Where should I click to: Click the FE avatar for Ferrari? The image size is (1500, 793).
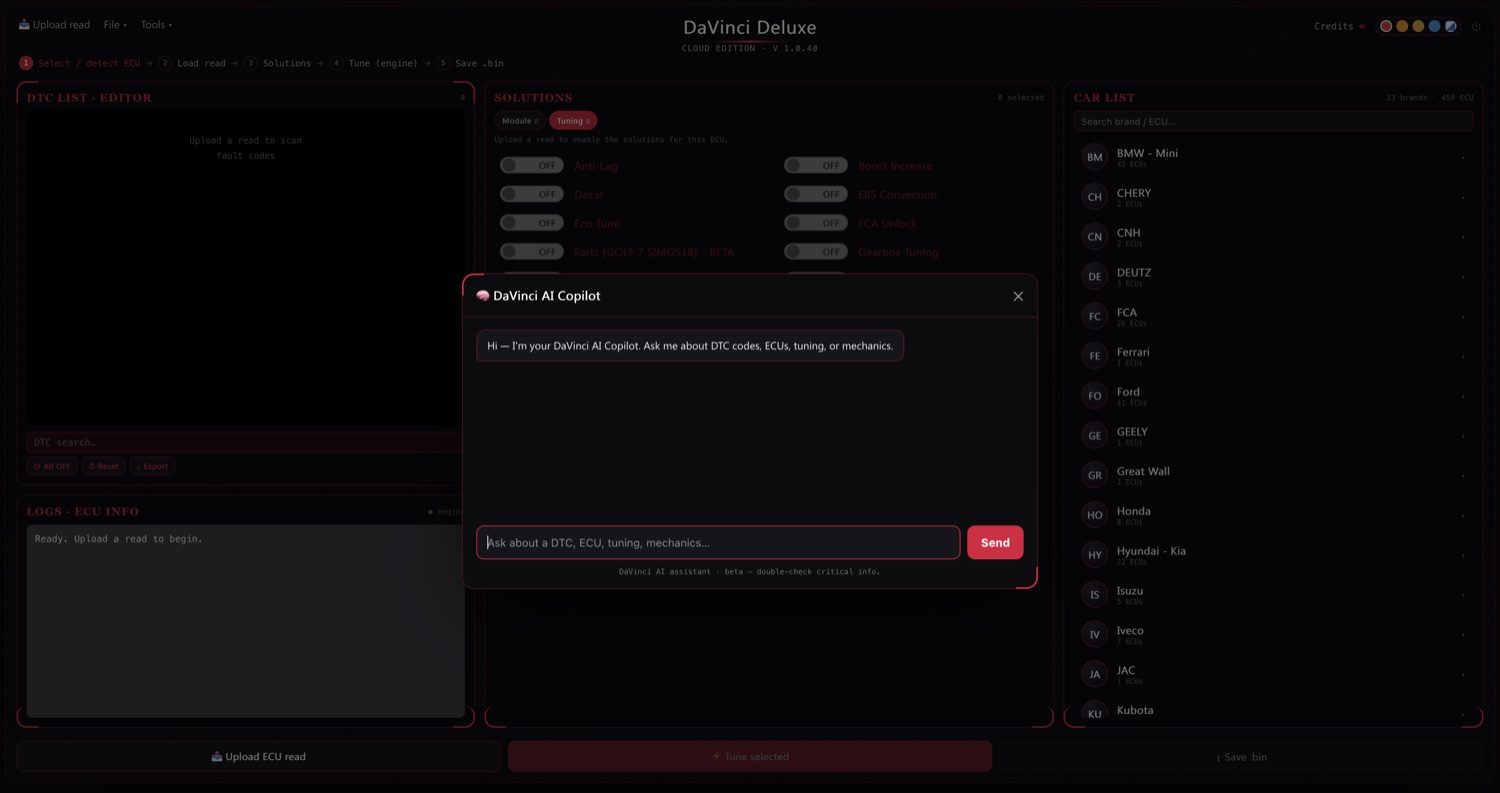pos(1095,356)
